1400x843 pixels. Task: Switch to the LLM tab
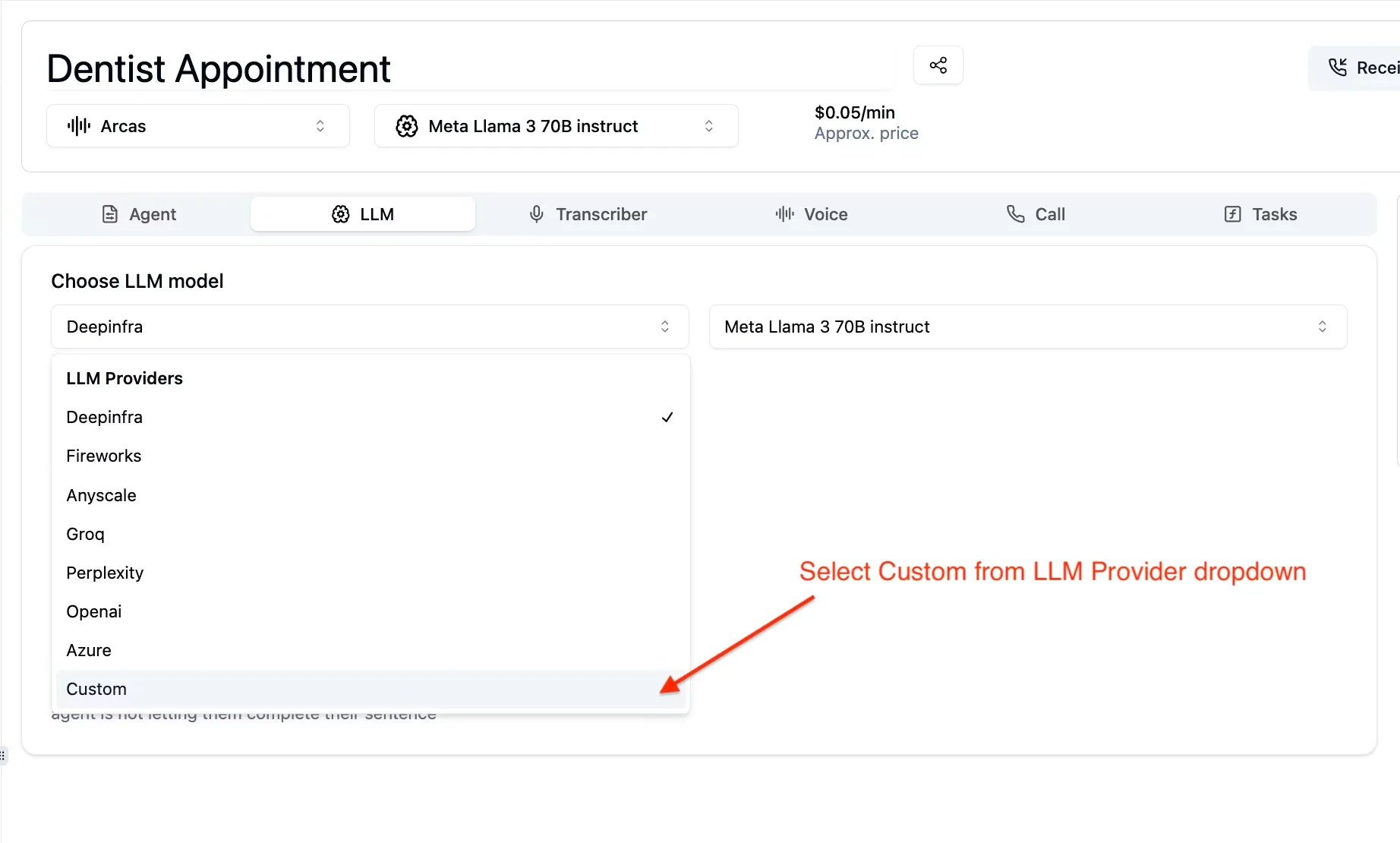(362, 214)
